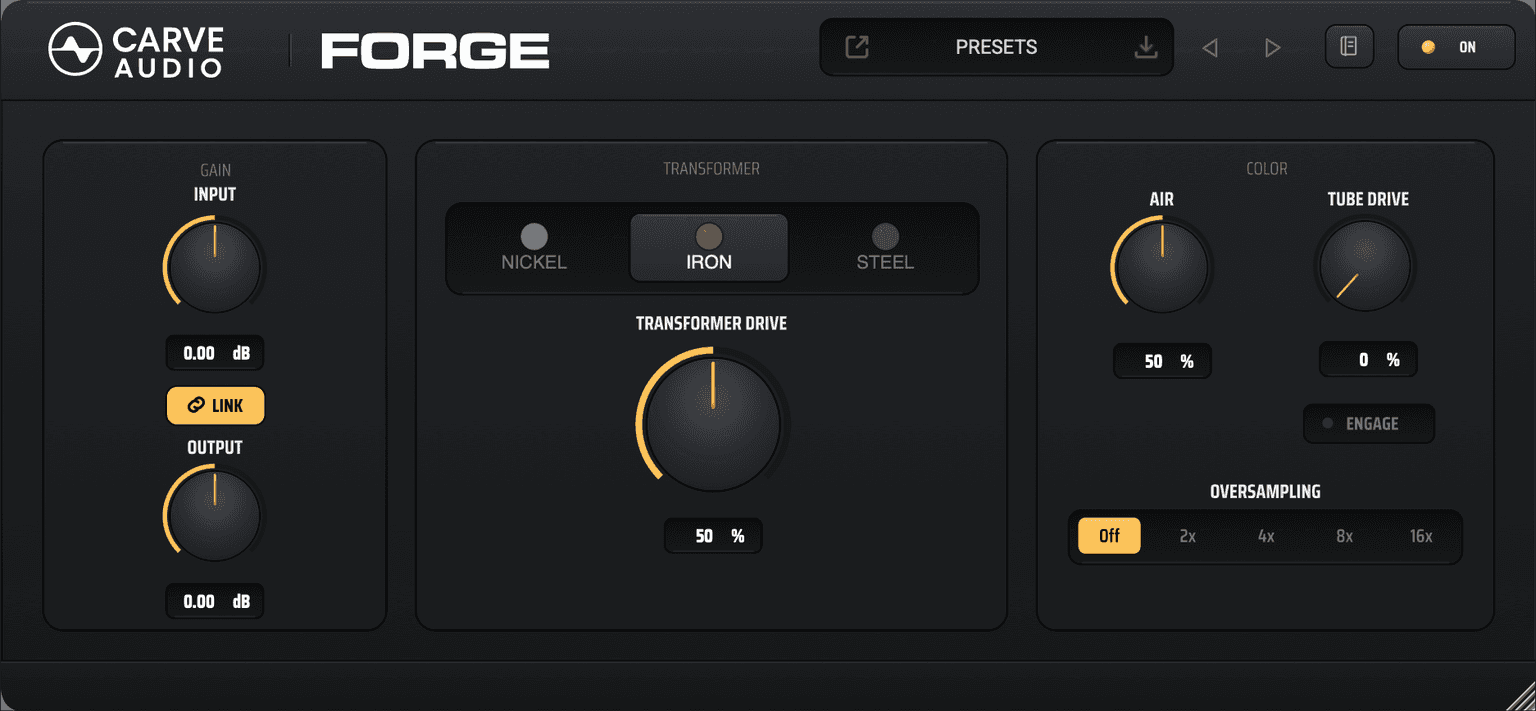
Task: Select the NICKEL transformer type
Action: point(534,248)
